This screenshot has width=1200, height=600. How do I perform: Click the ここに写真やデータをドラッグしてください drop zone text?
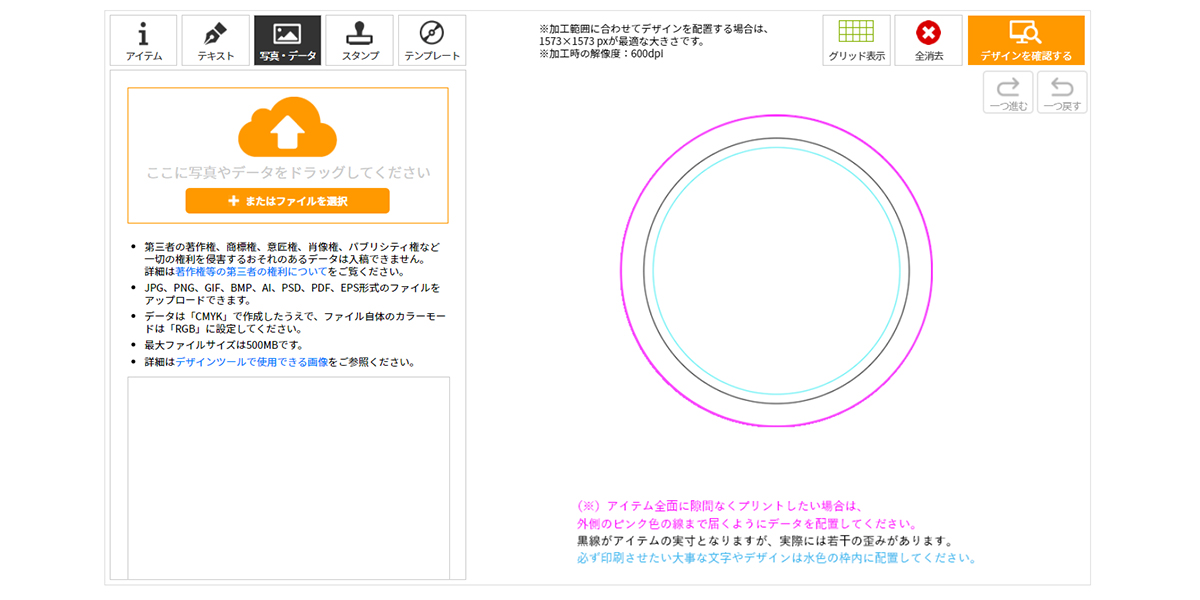click(x=289, y=173)
